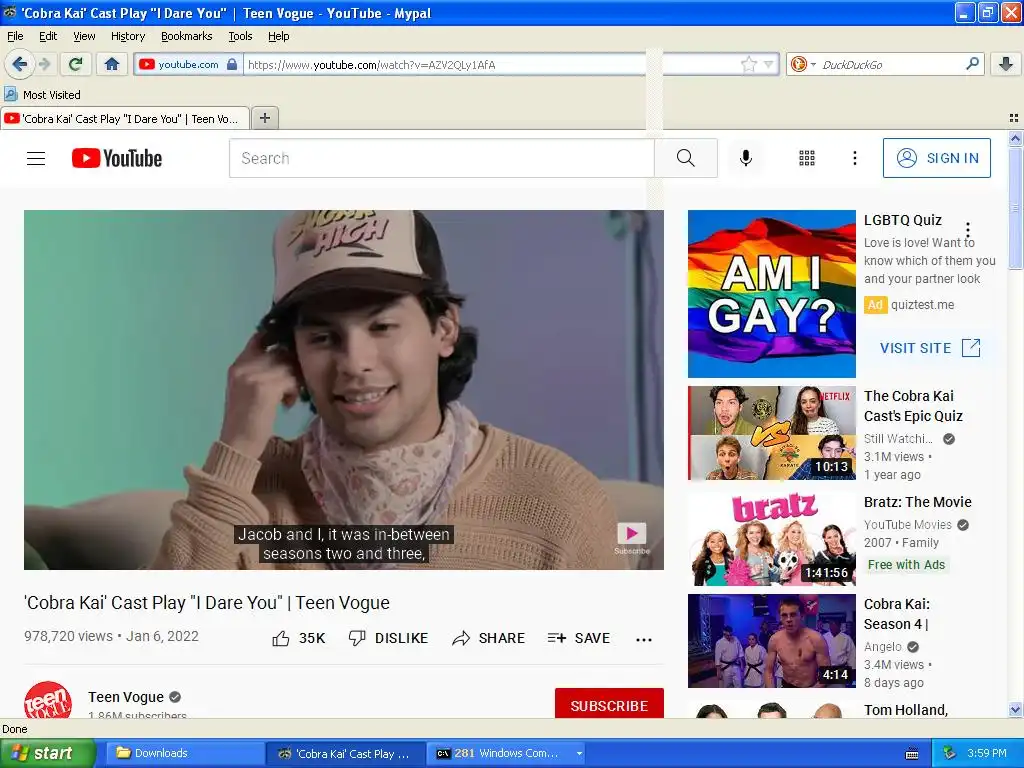The image size is (1024, 768).
Task: Open YouTube hamburger guide menu
Action: (x=36, y=158)
